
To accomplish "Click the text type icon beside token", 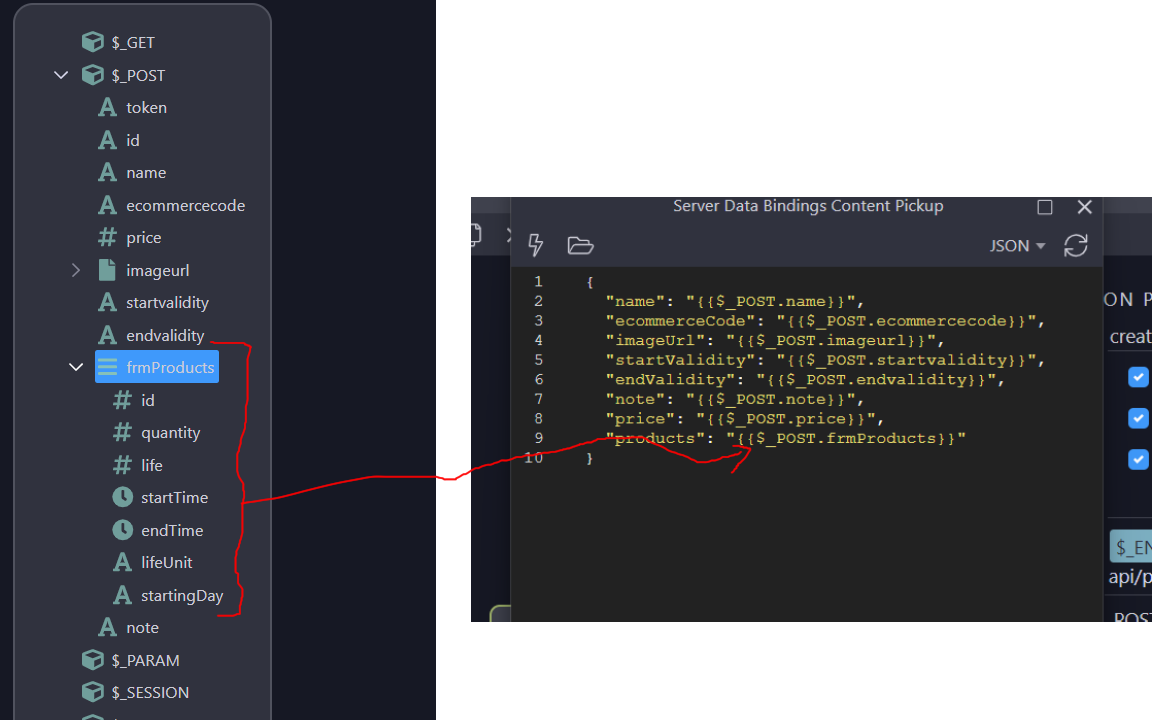I will pos(107,107).
